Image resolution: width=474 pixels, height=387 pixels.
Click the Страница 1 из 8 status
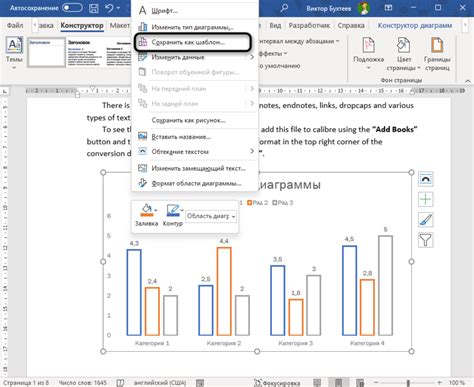point(26,383)
